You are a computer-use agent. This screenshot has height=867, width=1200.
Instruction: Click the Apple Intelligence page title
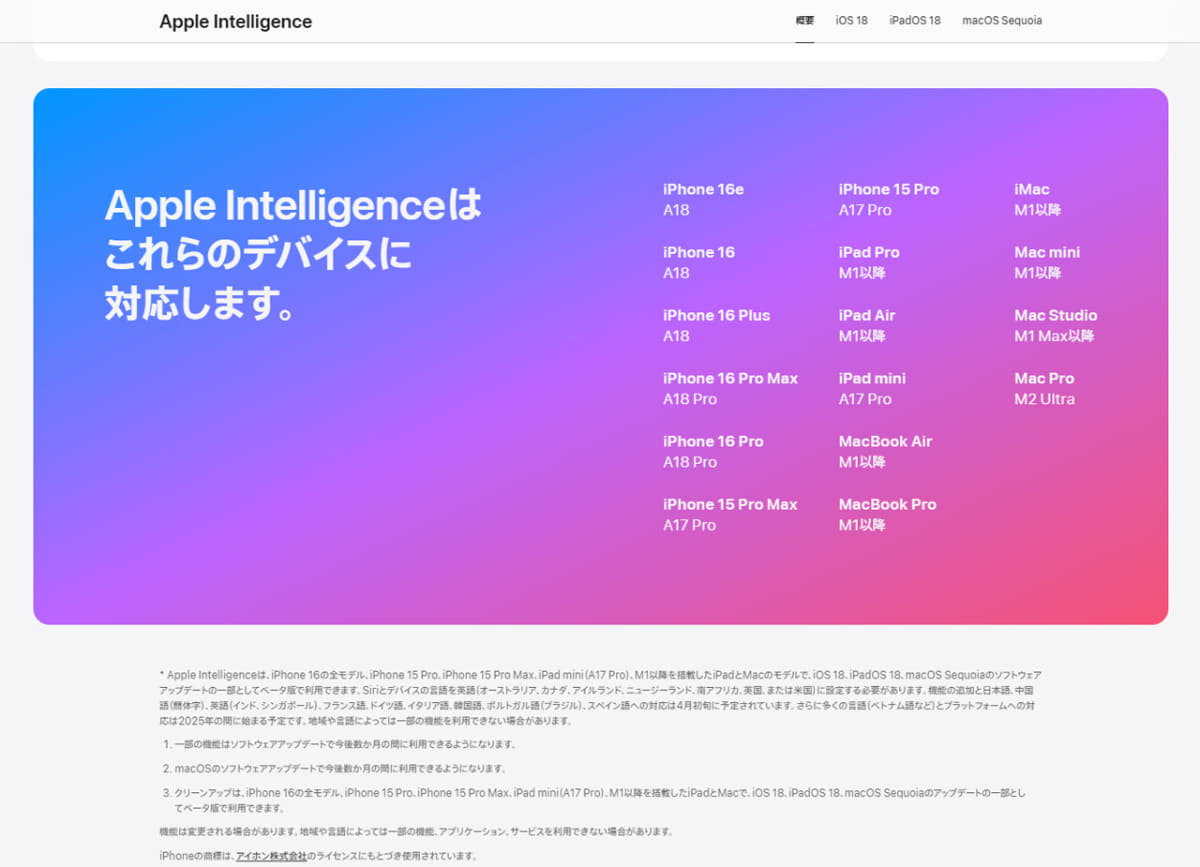pos(235,21)
